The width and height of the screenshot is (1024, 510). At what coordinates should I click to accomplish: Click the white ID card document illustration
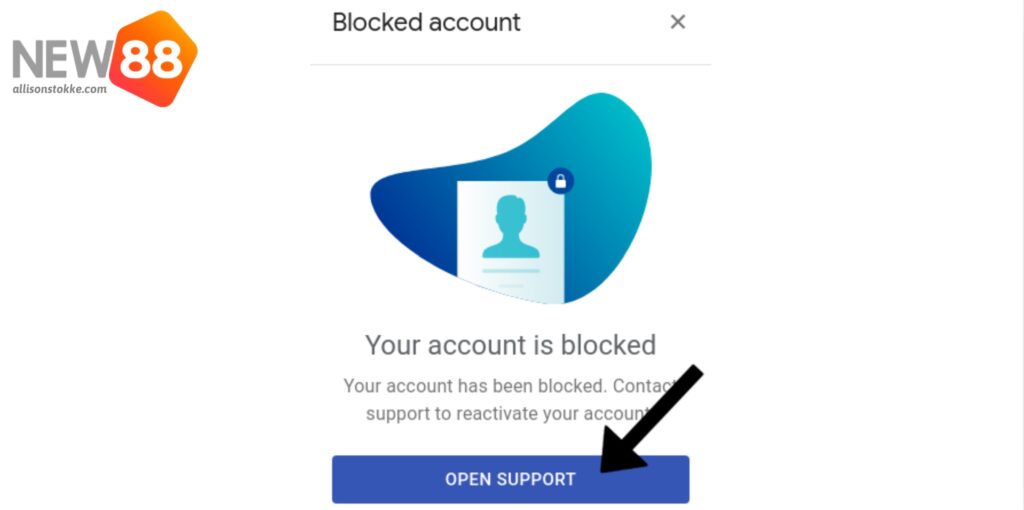pos(511,242)
